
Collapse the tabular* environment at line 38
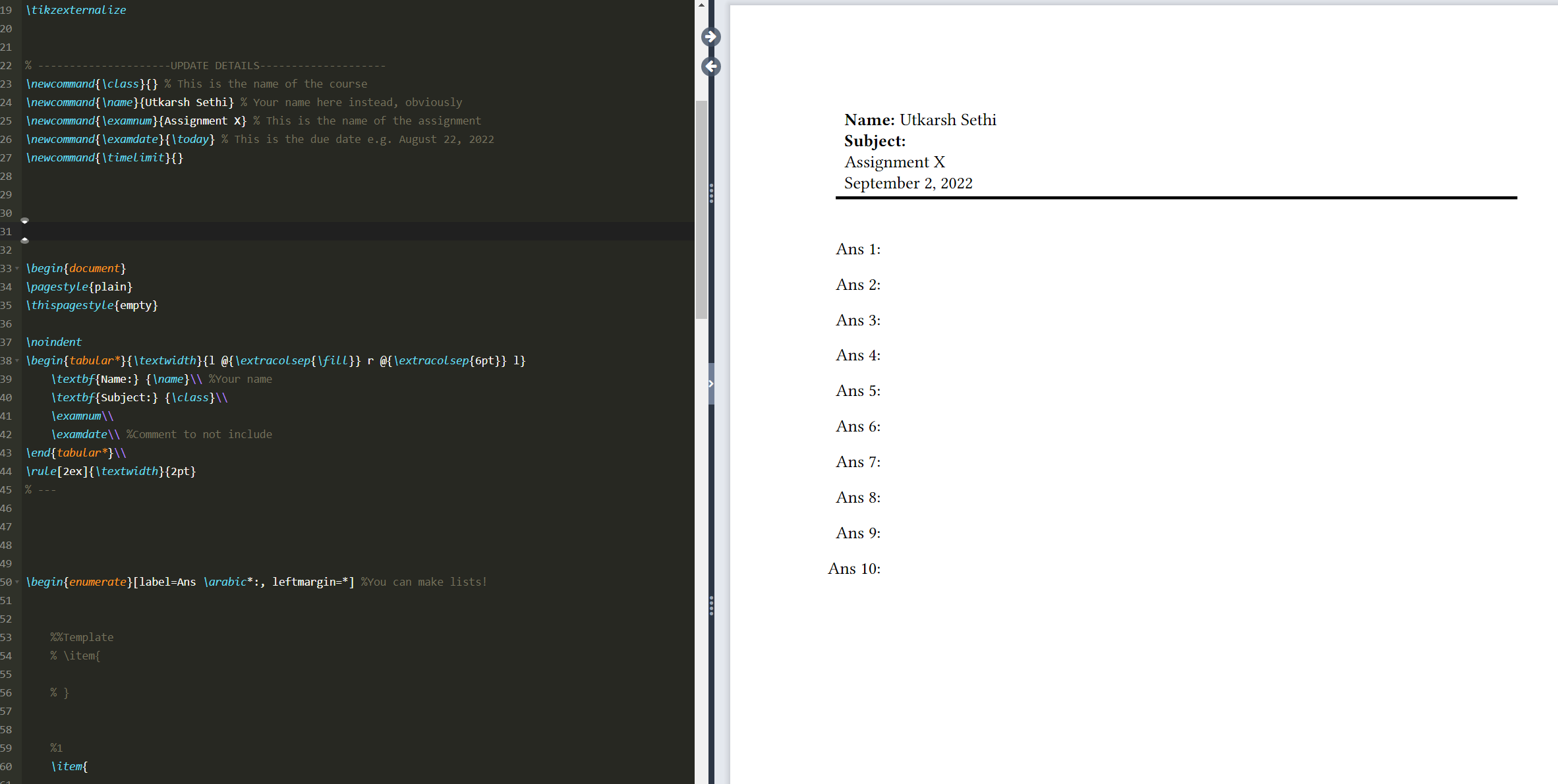click(17, 361)
